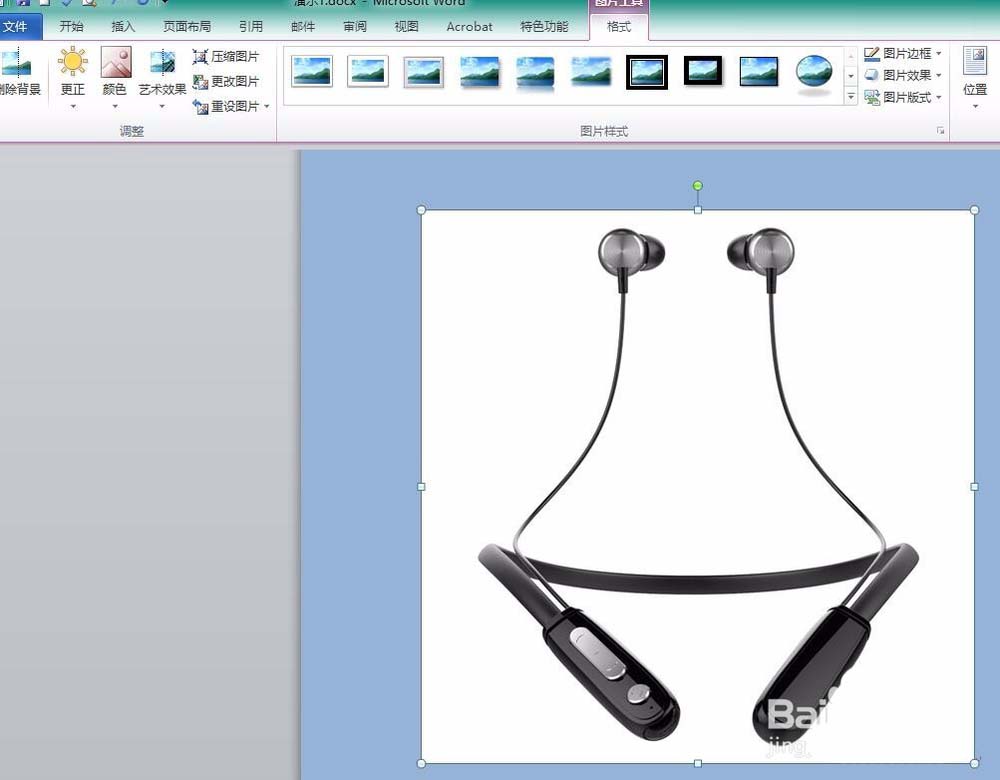Expand the 更正 dropdown arrow
Image resolution: width=1000 pixels, height=780 pixels.
tap(73, 107)
